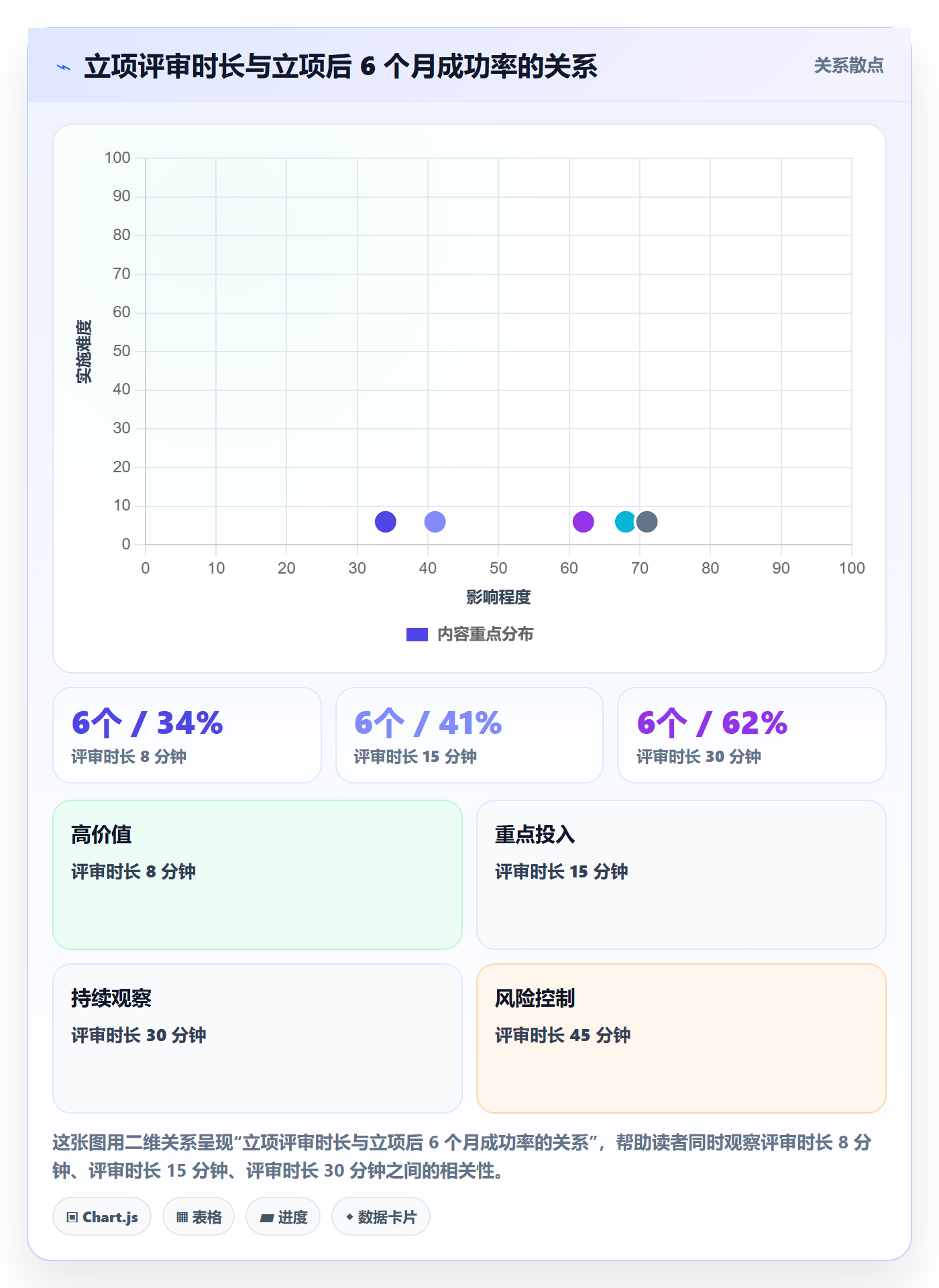
Task: Open the 高价值 quadrant card
Action: point(258,875)
